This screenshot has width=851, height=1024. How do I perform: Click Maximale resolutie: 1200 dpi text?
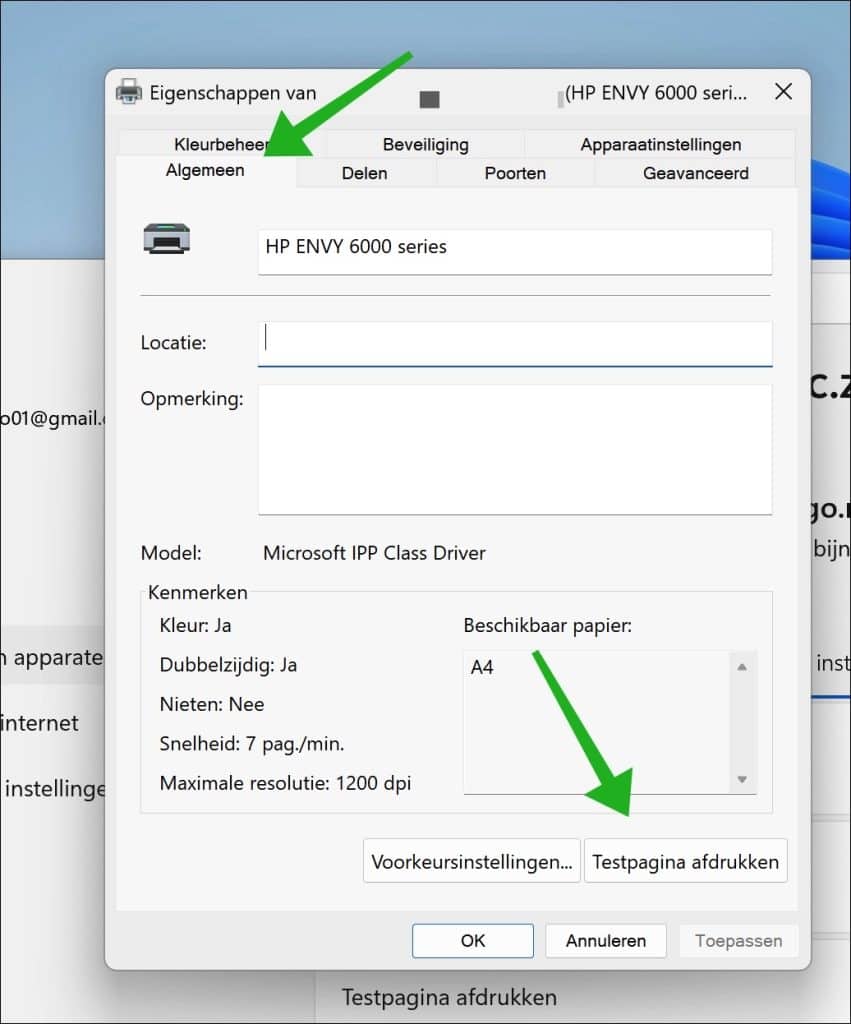pos(285,783)
